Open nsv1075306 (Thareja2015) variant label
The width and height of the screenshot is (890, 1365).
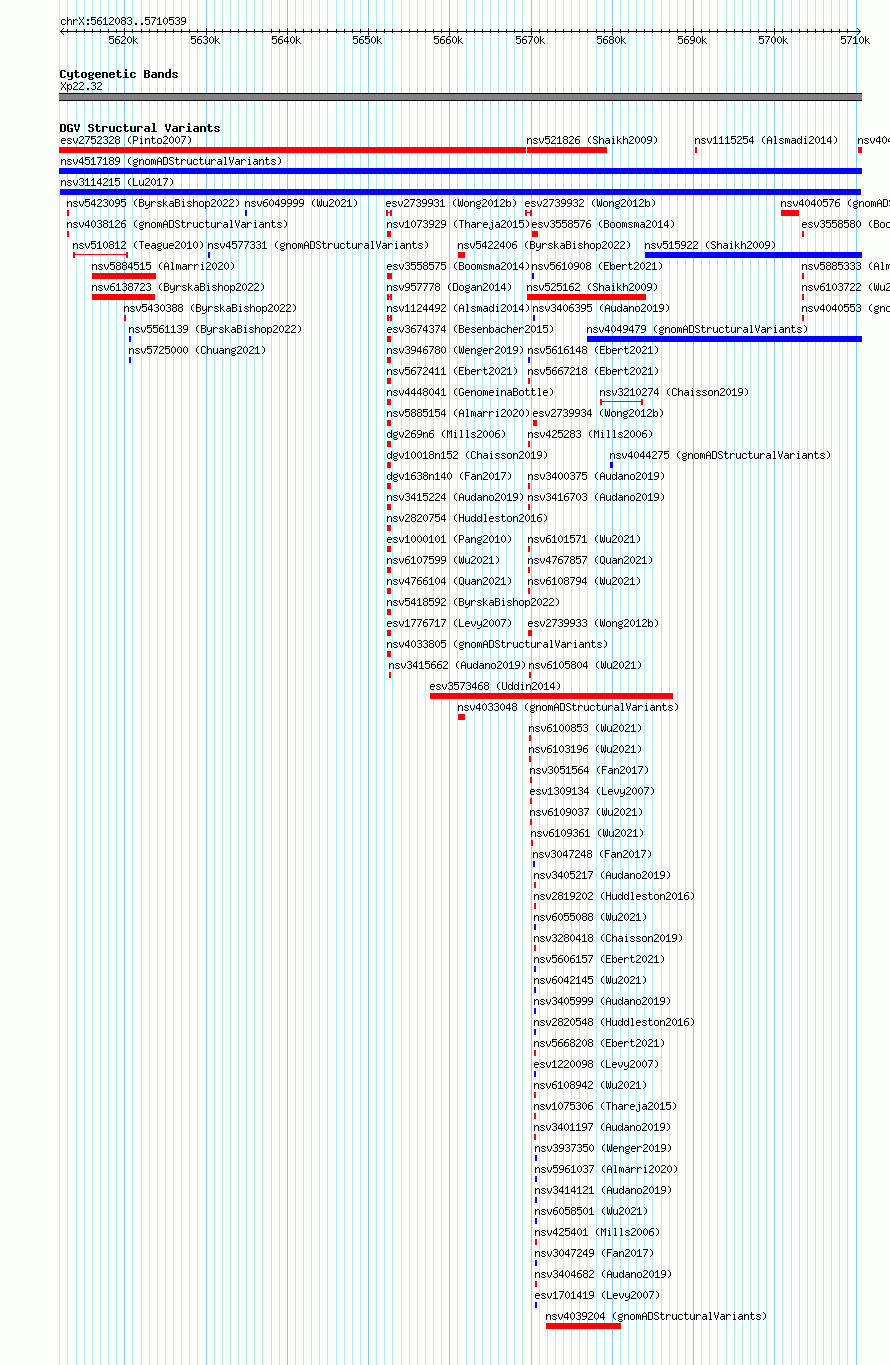tap(605, 1106)
